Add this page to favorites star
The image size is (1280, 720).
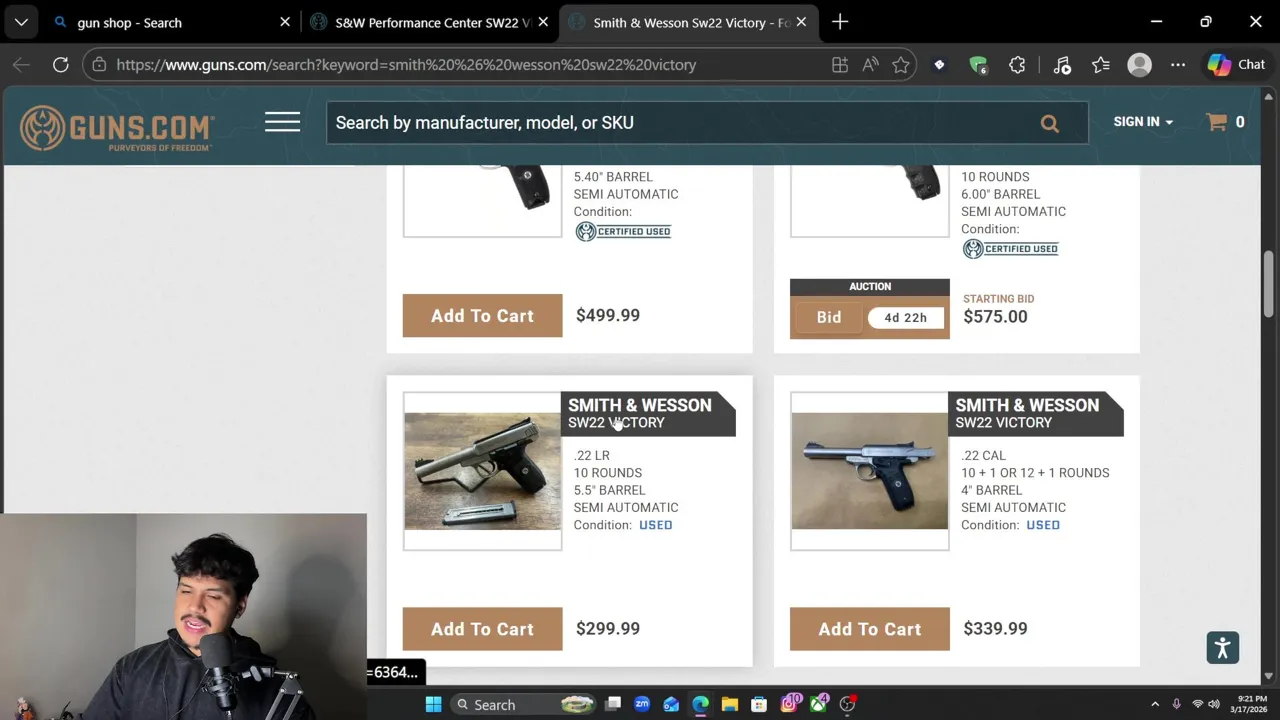click(x=901, y=65)
